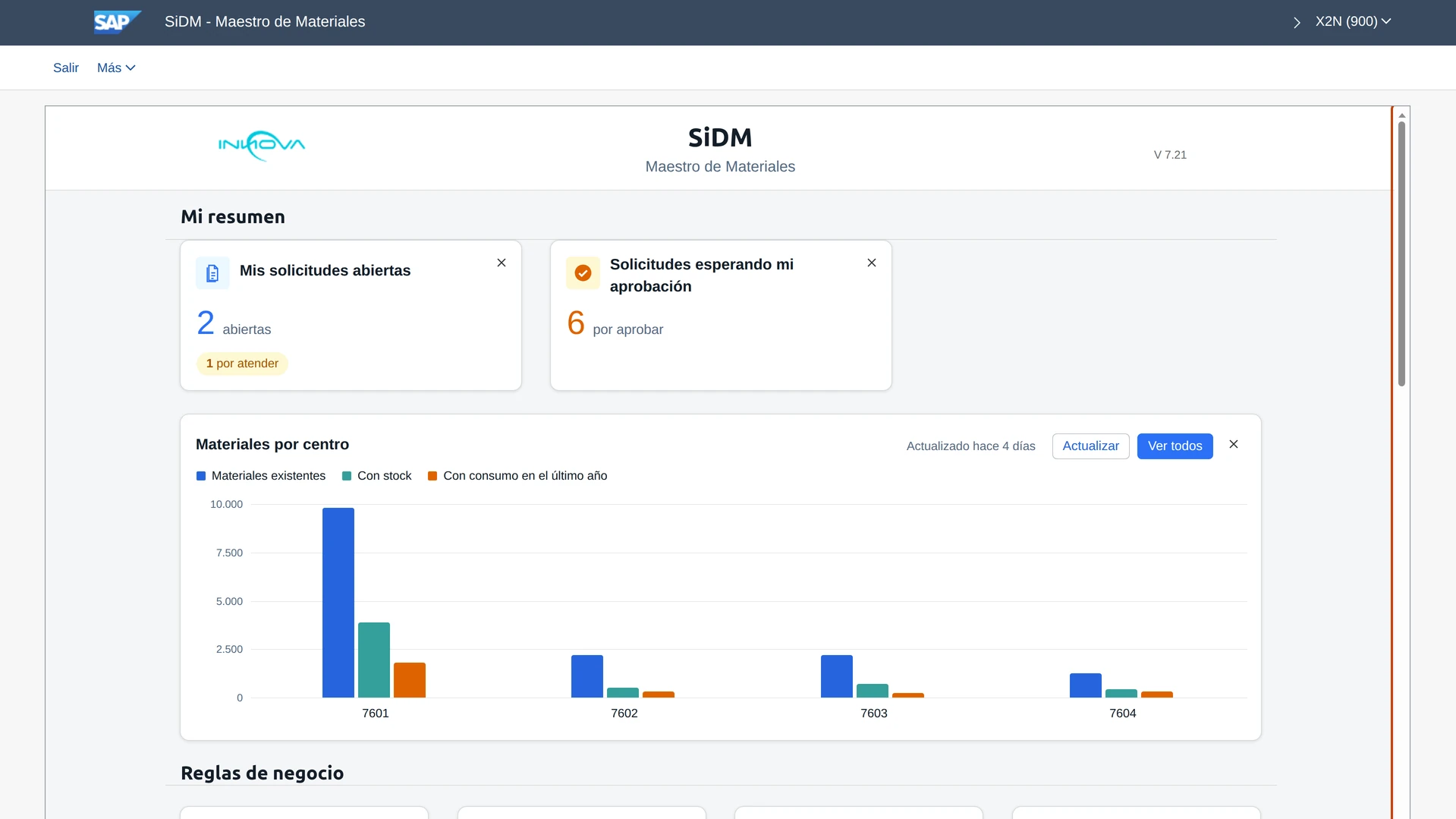Click Salir to exit
Screen dimensions: 1456x819
[x=66, y=68]
